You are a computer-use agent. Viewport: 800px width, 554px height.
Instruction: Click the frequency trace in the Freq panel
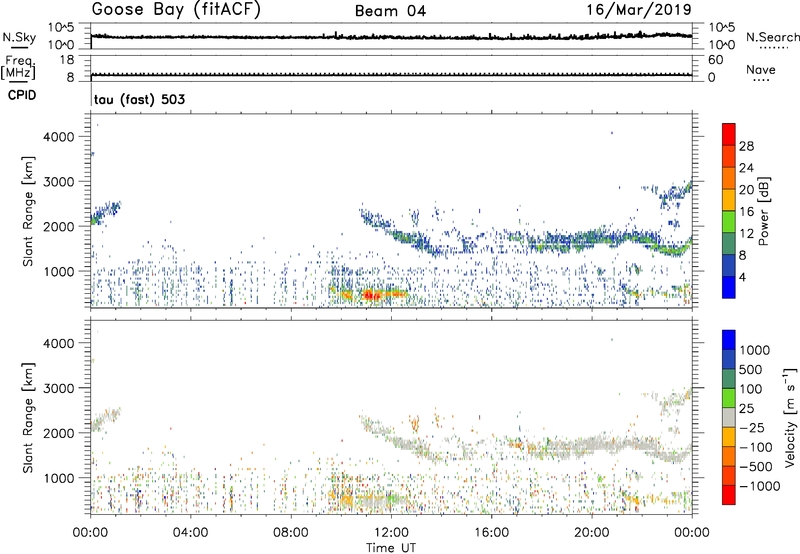[391, 75]
